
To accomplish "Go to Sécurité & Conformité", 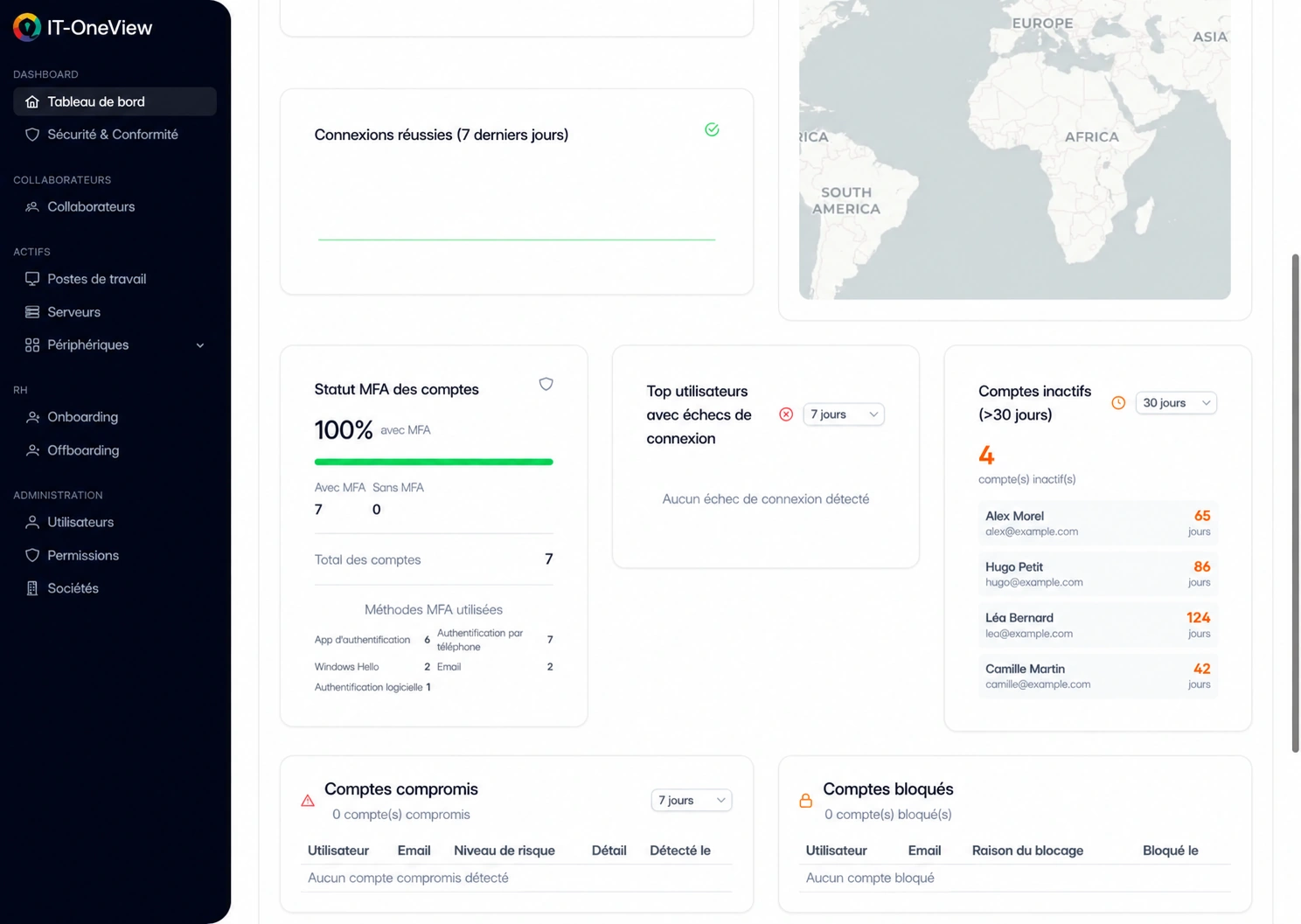I will (x=115, y=135).
